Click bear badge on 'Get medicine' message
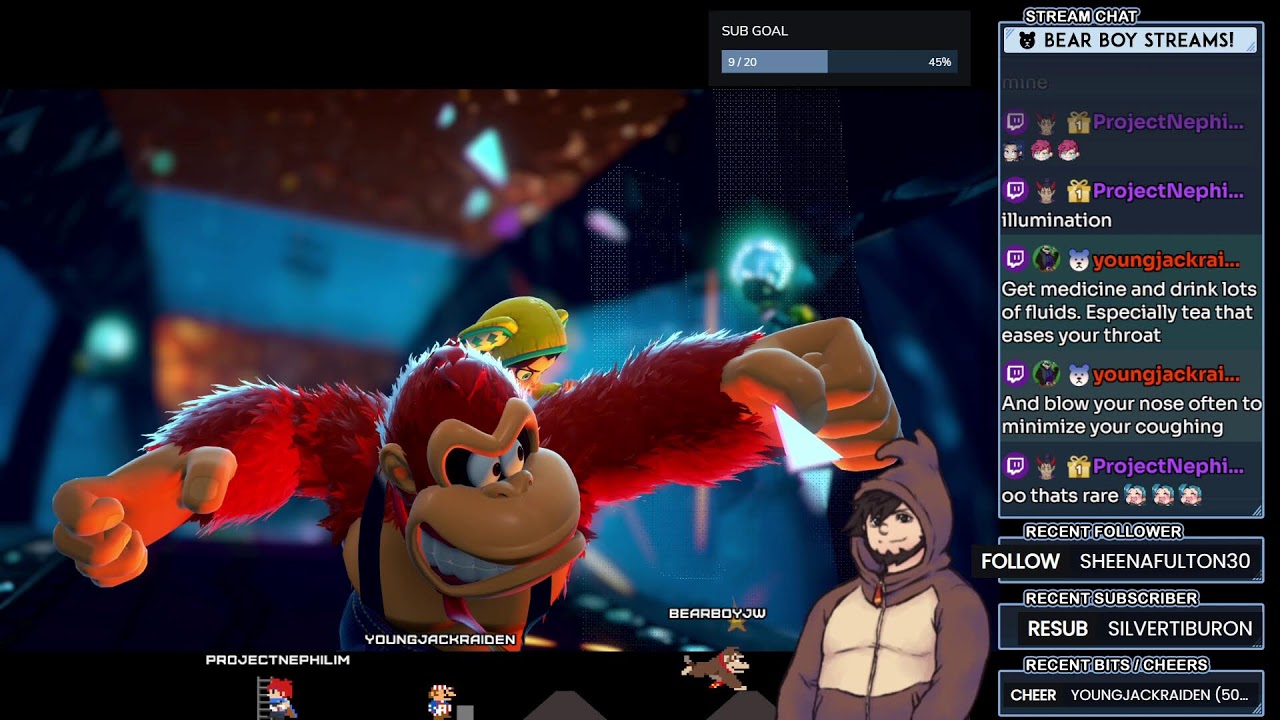This screenshot has width=1280, height=720. pyautogui.click(x=1078, y=260)
